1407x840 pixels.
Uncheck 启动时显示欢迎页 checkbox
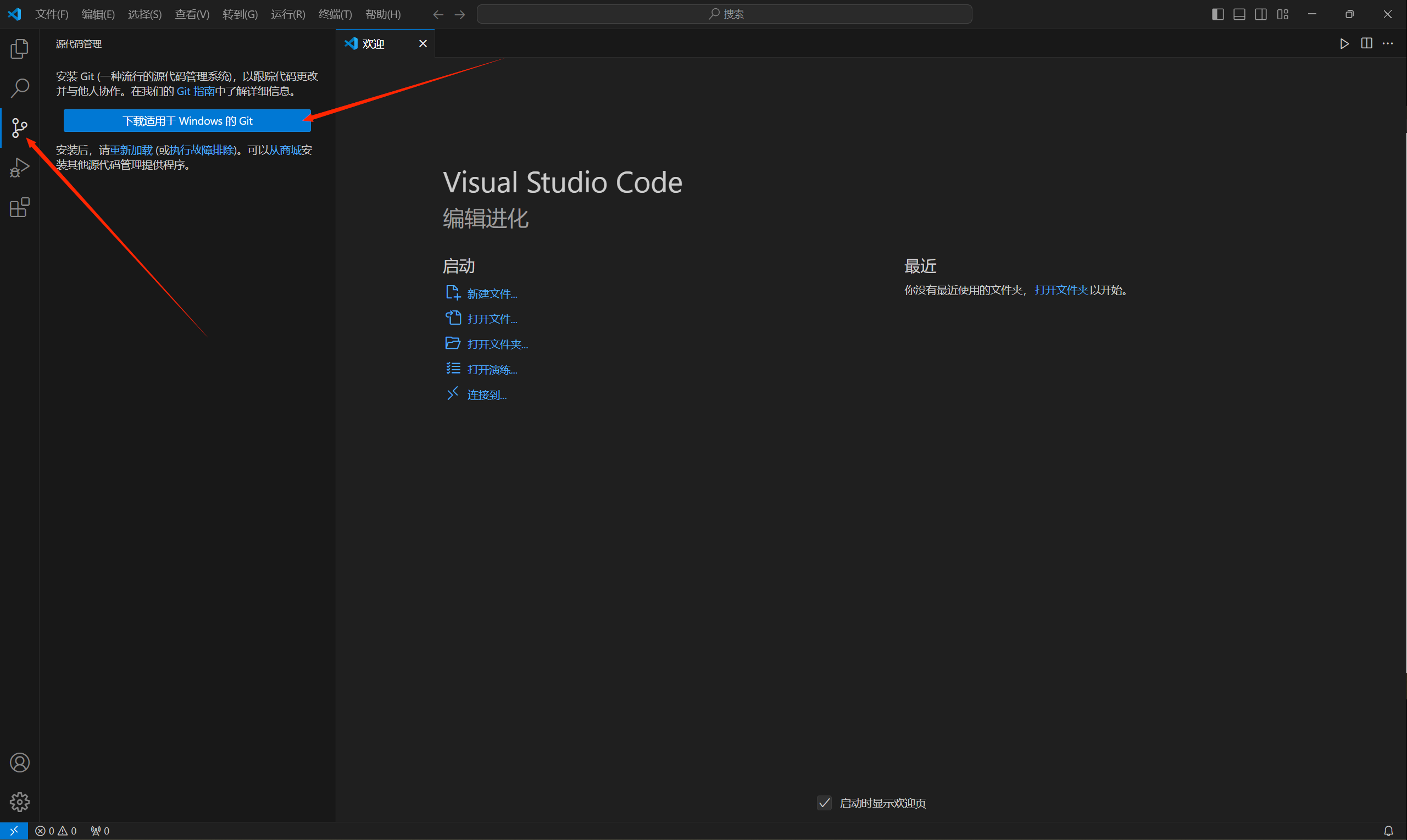825,803
